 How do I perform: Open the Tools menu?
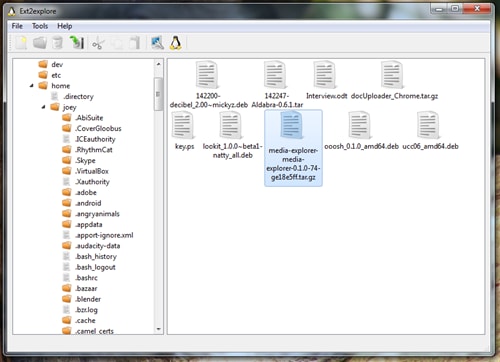click(x=40, y=26)
